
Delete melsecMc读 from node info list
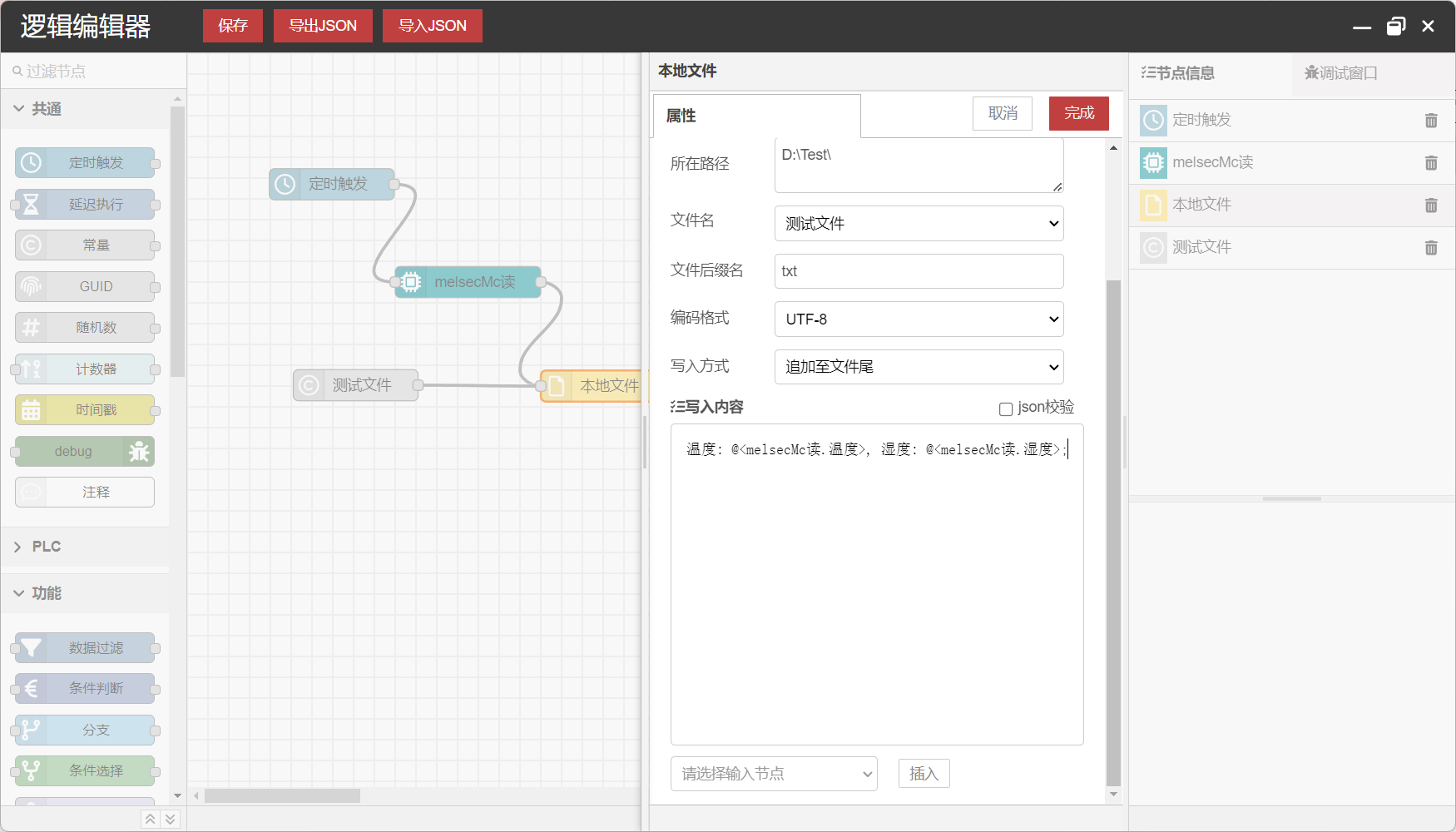[1431, 163]
